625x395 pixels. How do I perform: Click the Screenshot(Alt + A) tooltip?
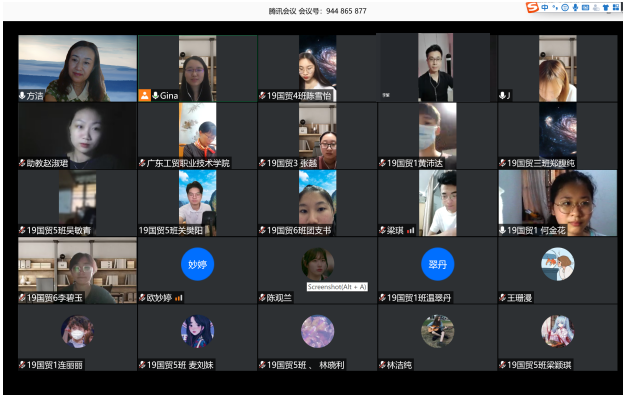(x=337, y=287)
